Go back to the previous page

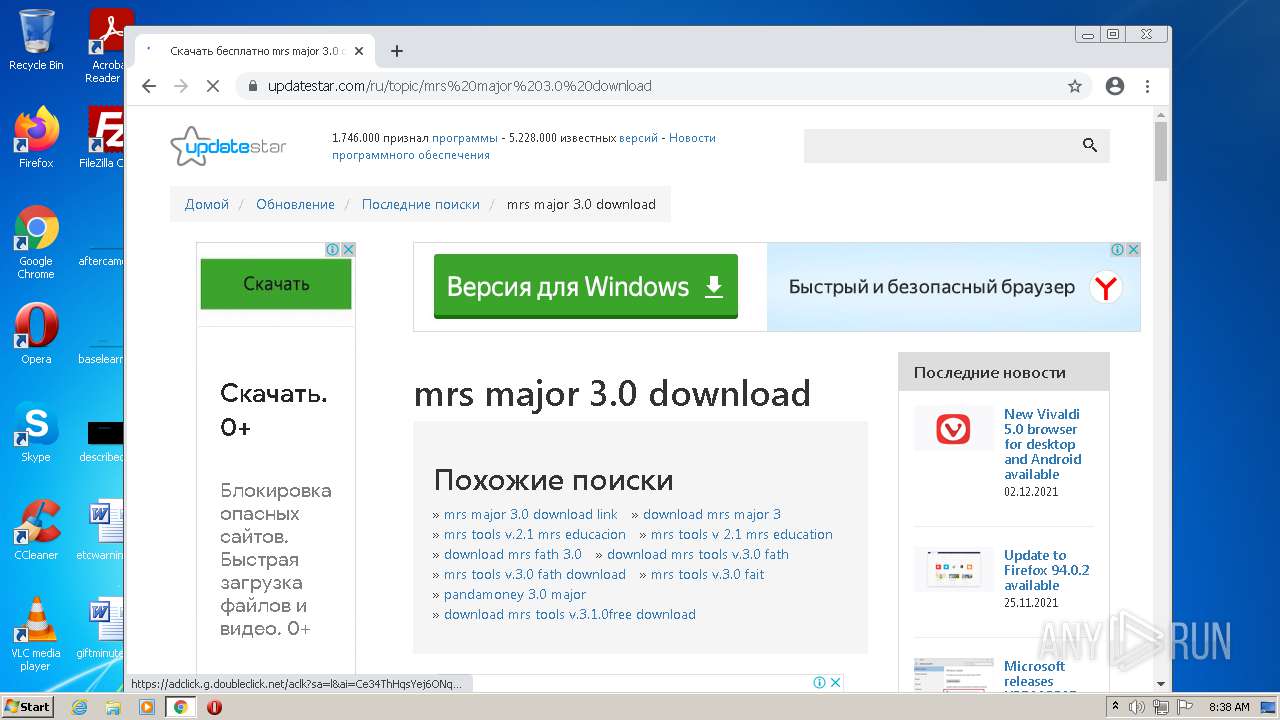pos(149,86)
